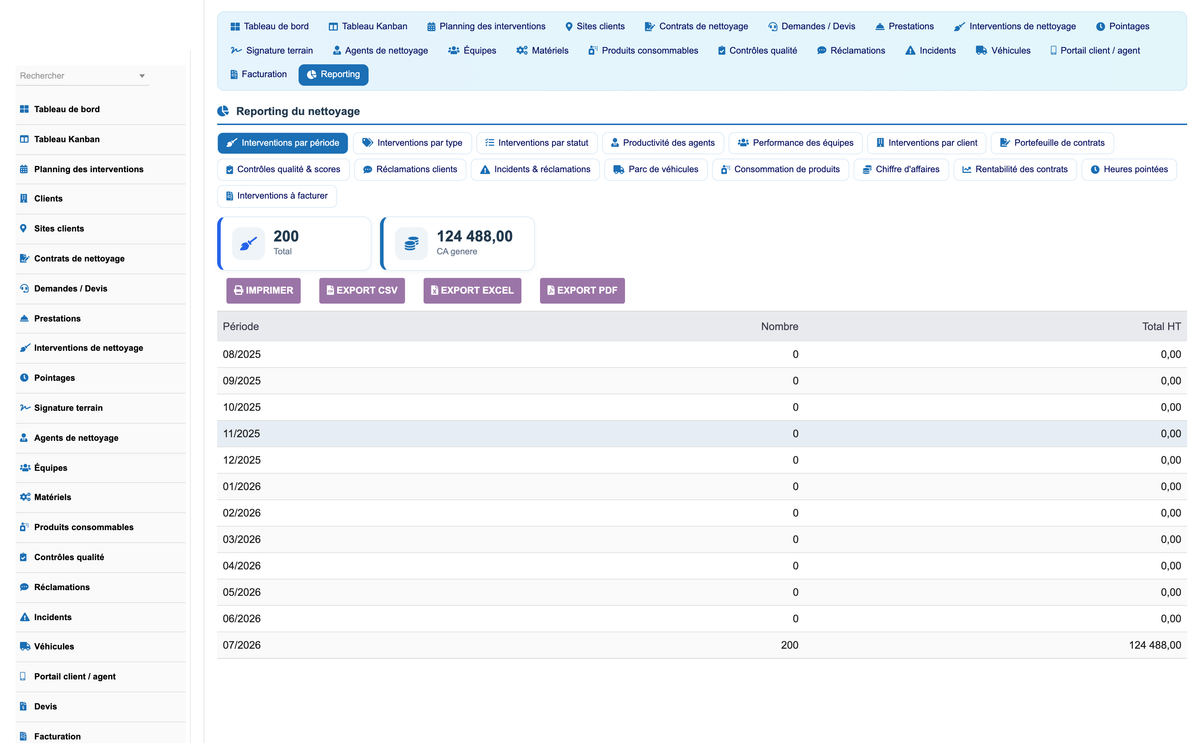Open Contrats de nettoyage in top navigation
Screen dimensions: 1200x743
[697, 26]
